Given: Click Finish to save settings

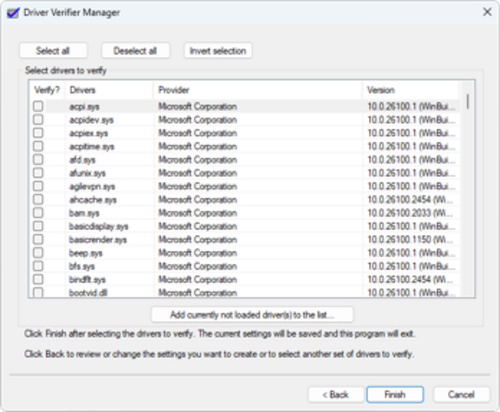Looking at the screenshot, I should pyautogui.click(x=395, y=395).
